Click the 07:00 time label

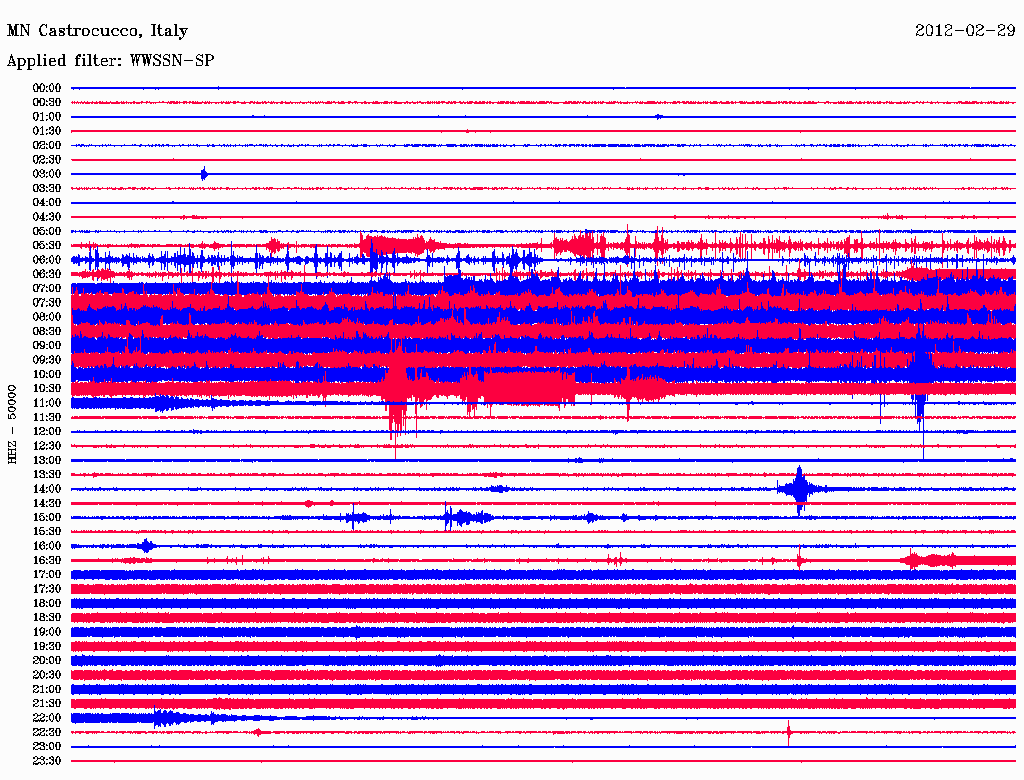47,288
